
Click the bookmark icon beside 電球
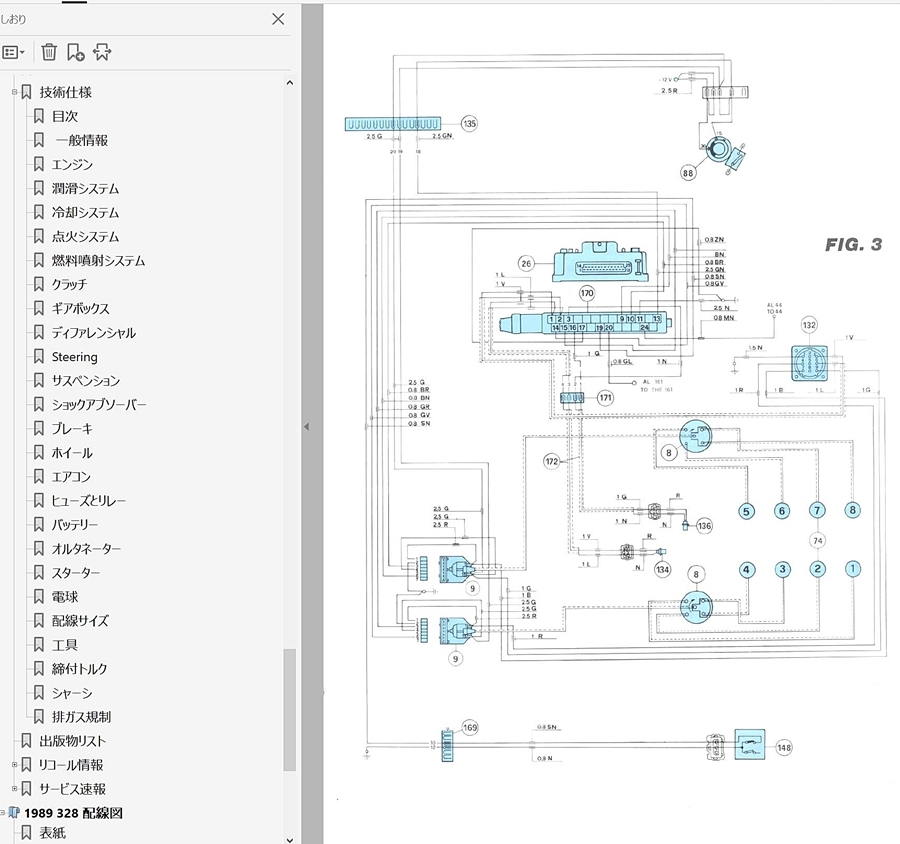coord(38,597)
